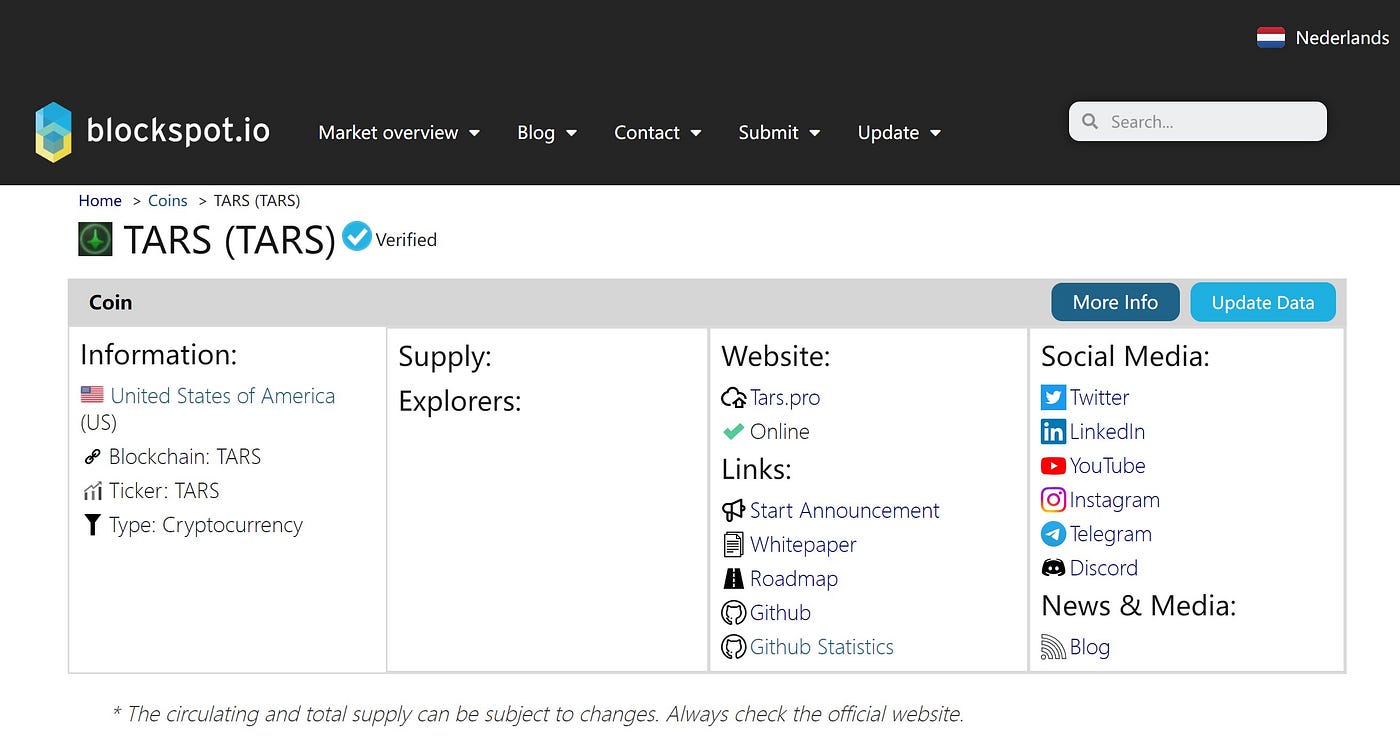Viewport: 1400px width, 742px height.
Task: Click the 'Explorers:' heading
Action: pyautogui.click(x=460, y=402)
